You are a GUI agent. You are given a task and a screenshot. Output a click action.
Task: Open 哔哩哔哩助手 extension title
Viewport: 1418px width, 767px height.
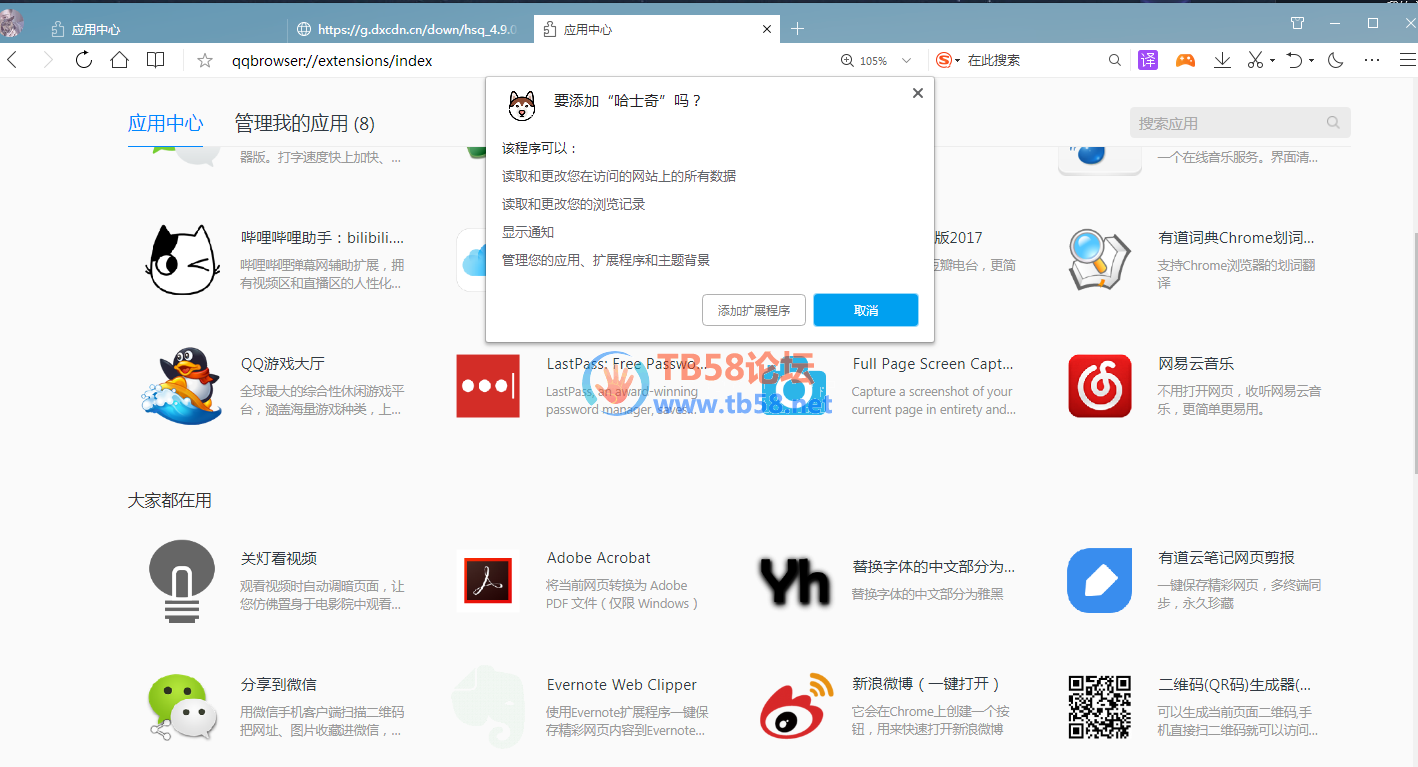click(322, 238)
